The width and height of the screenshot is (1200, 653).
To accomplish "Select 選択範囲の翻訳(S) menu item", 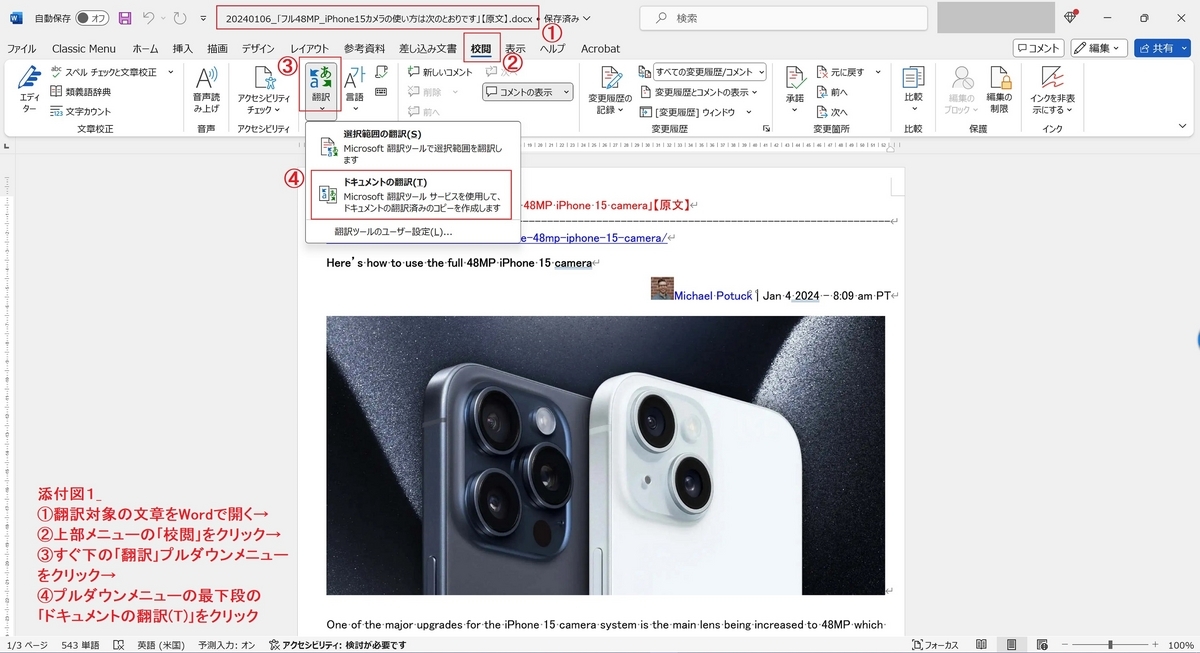I will [x=413, y=146].
